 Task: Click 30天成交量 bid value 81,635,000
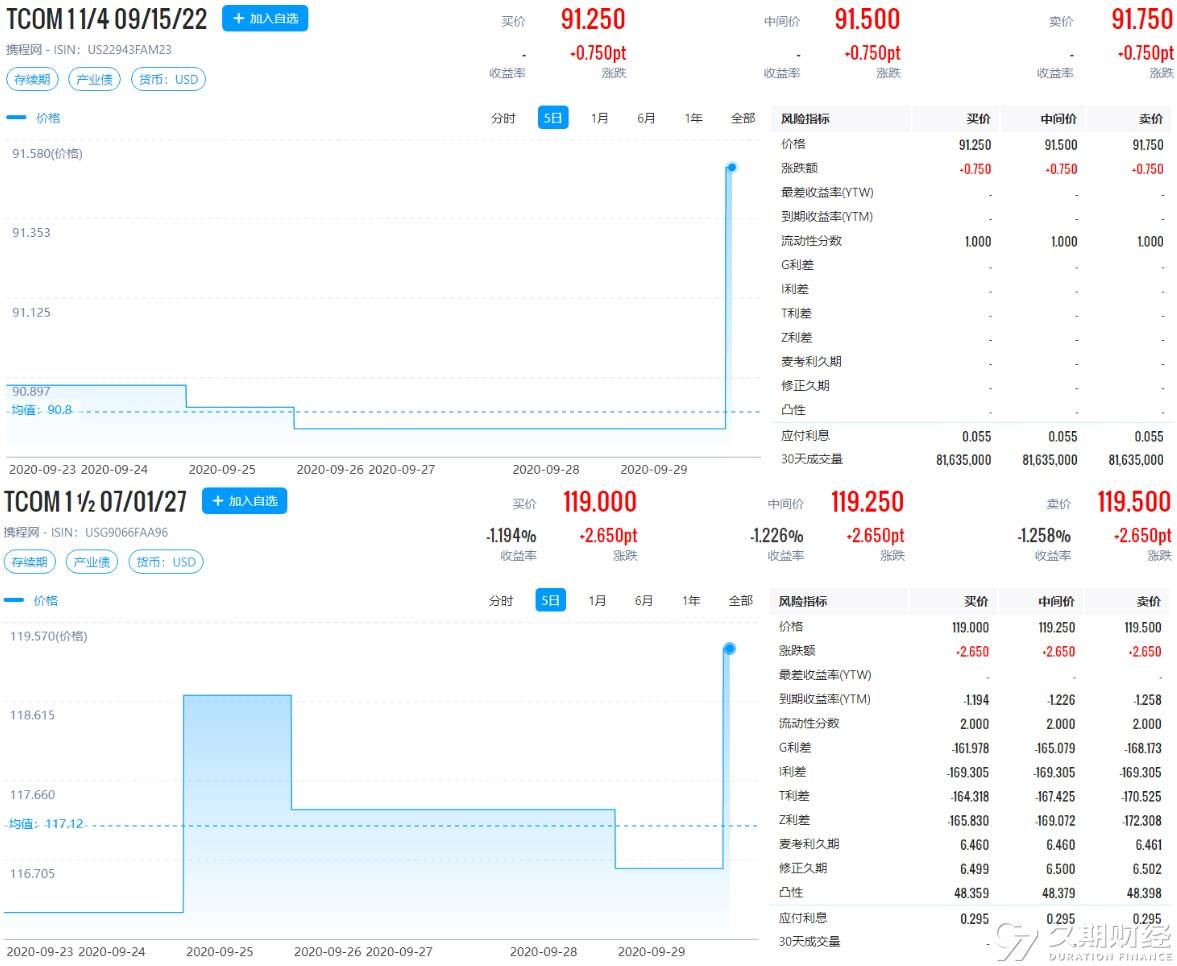963,460
